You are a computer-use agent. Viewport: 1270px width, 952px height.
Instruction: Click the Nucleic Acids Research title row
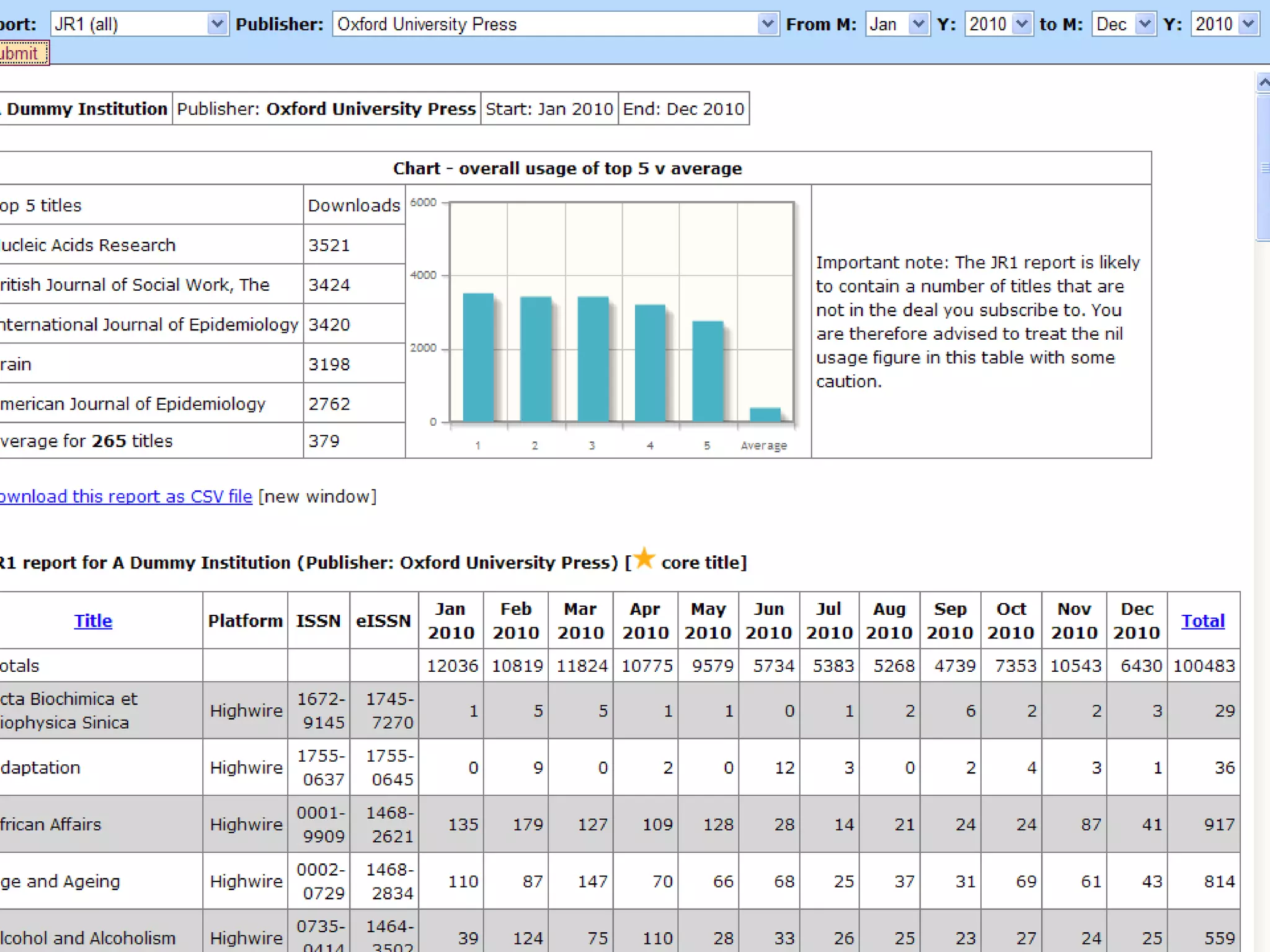click(88, 245)
